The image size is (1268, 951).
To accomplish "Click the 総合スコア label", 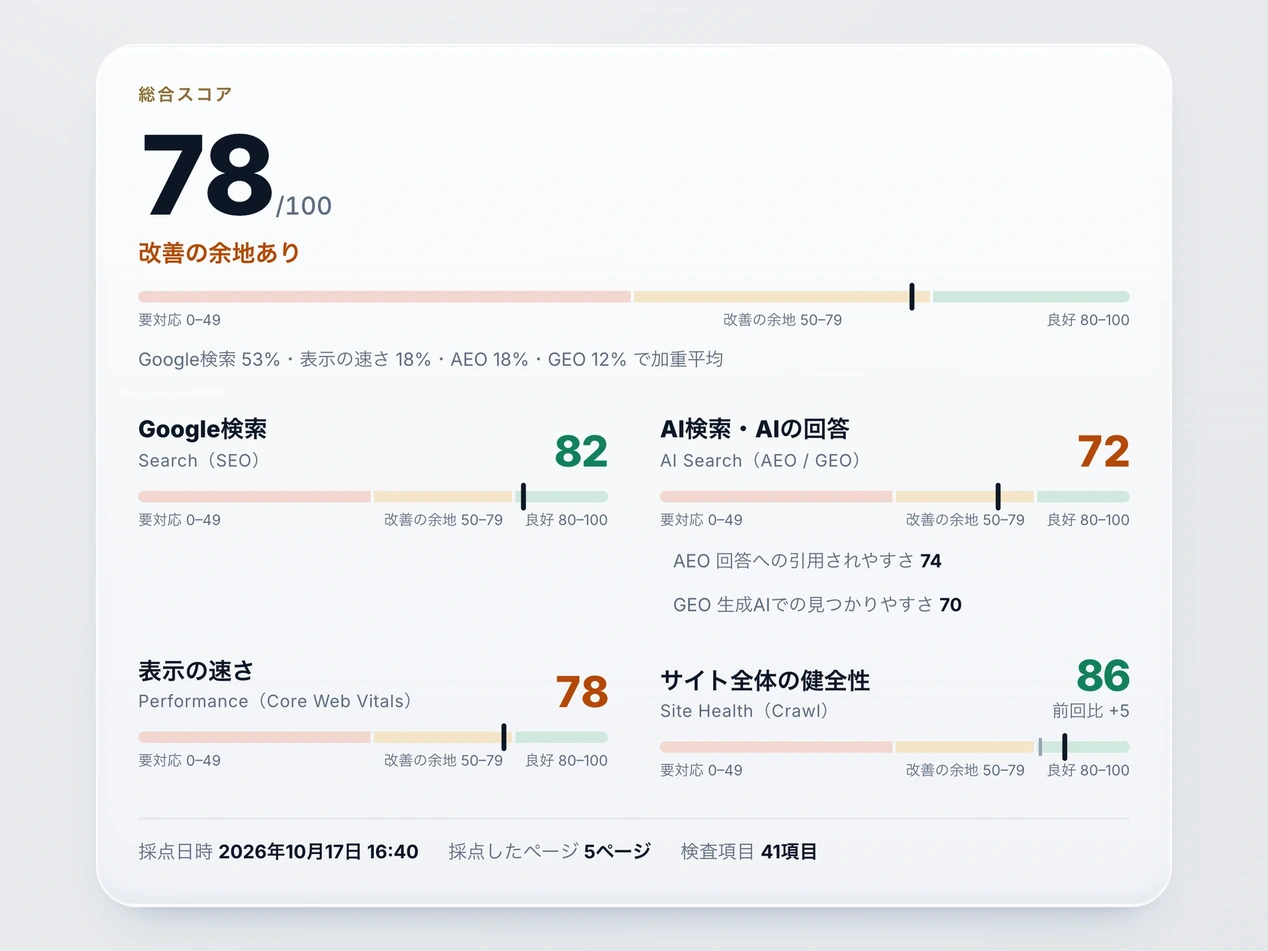I will point(185,95).
